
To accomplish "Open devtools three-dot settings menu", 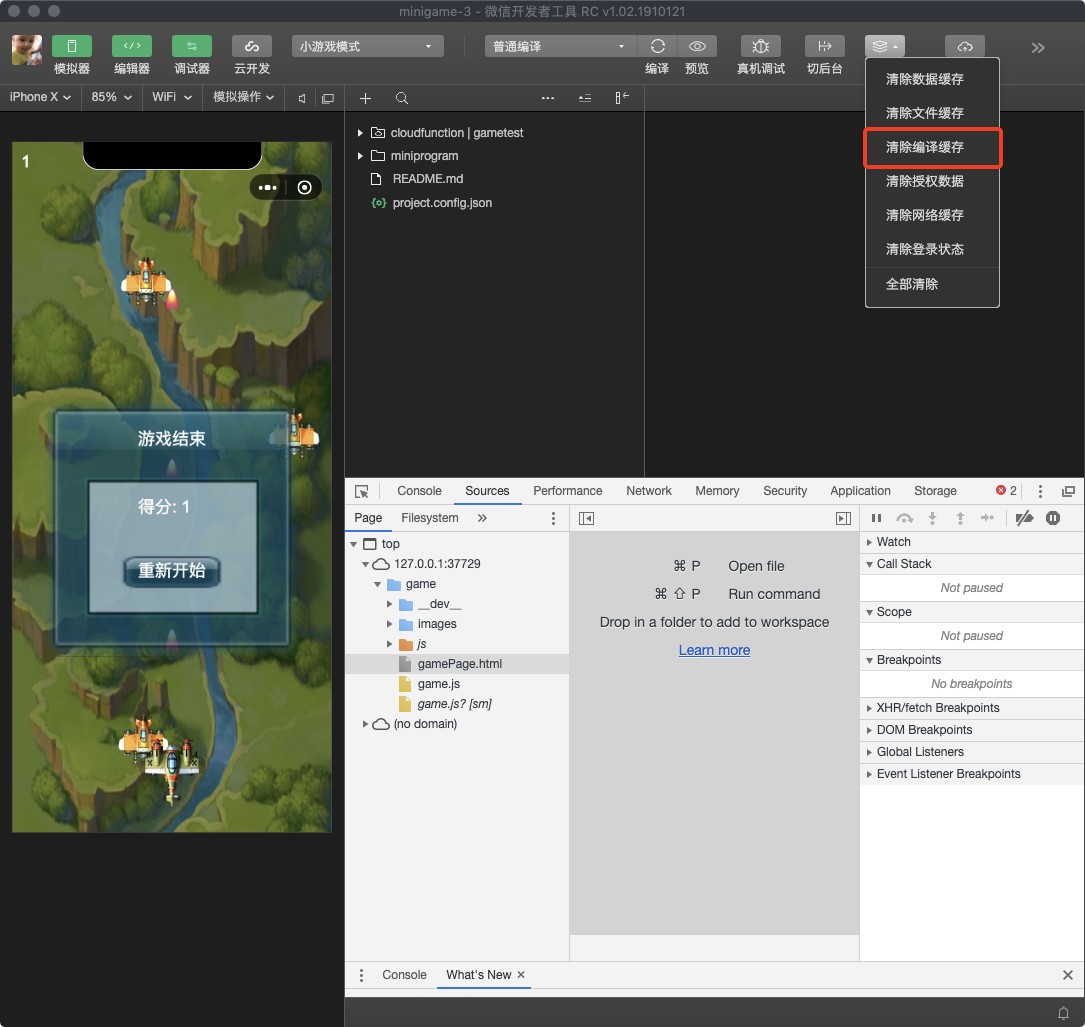I will 1040,491.
